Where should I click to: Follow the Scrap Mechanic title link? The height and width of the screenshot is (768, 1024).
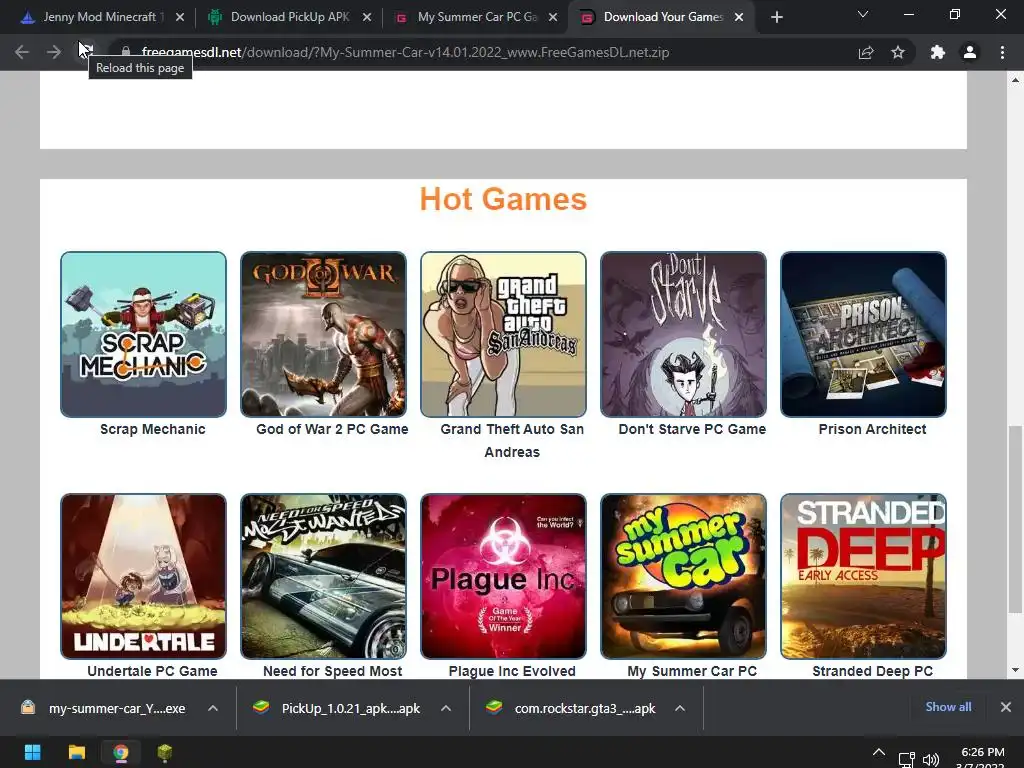[153, 429]
